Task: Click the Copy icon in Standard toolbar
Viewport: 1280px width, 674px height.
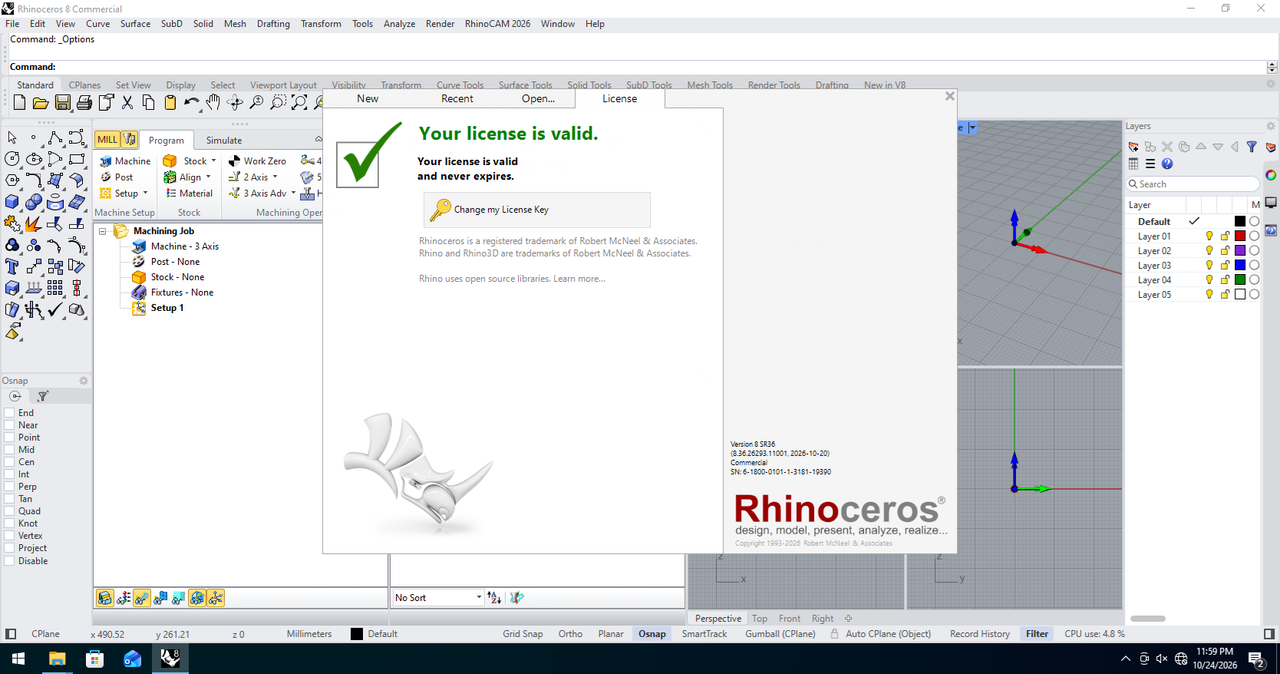Action: (148, 102)
